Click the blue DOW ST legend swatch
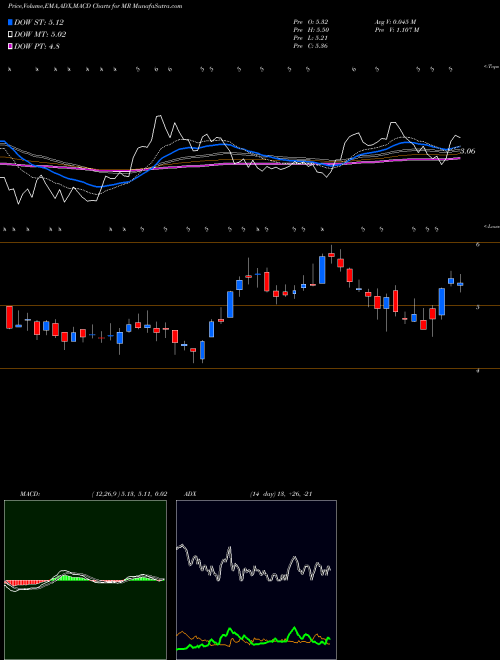 coord(10,22)
